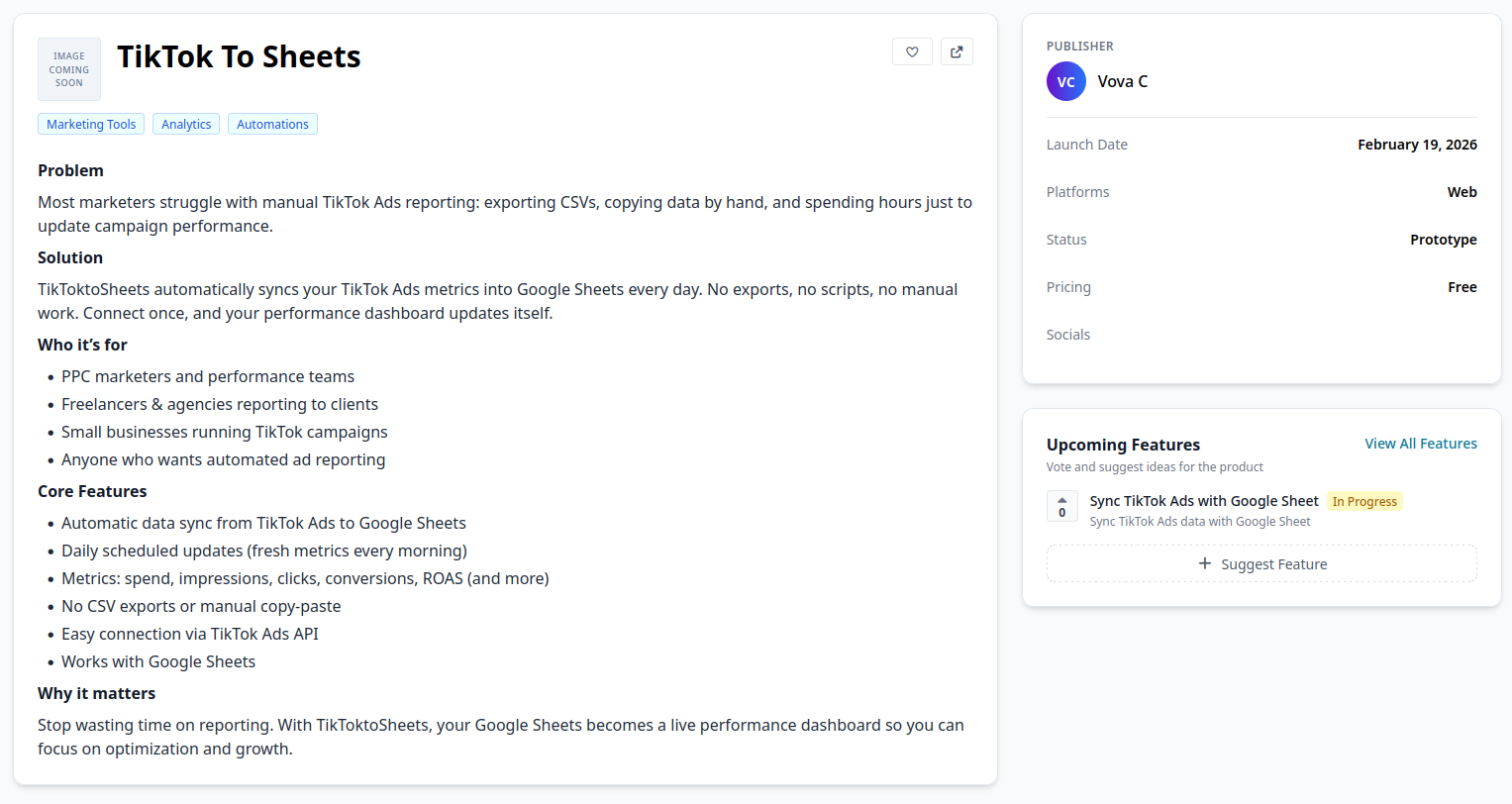Click the VC publisher avatar

click(x=1065, y=81)
